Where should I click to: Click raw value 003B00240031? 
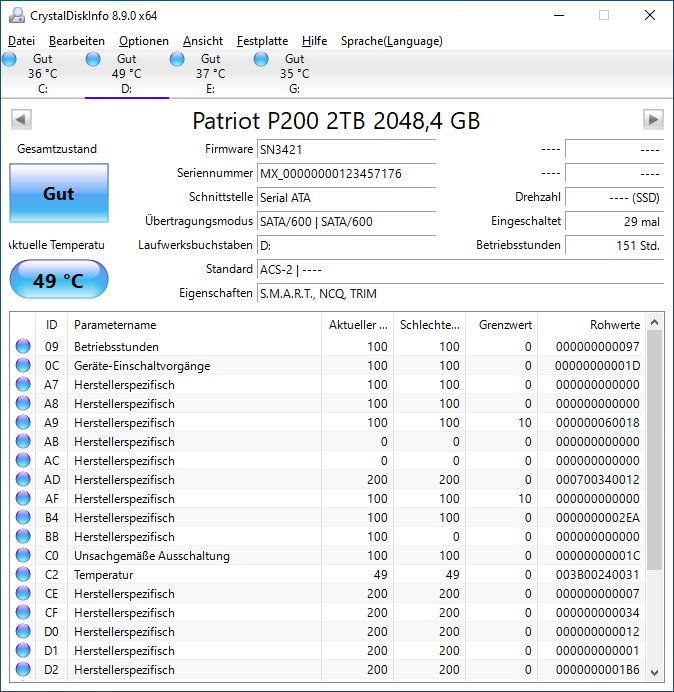[598, 575]
